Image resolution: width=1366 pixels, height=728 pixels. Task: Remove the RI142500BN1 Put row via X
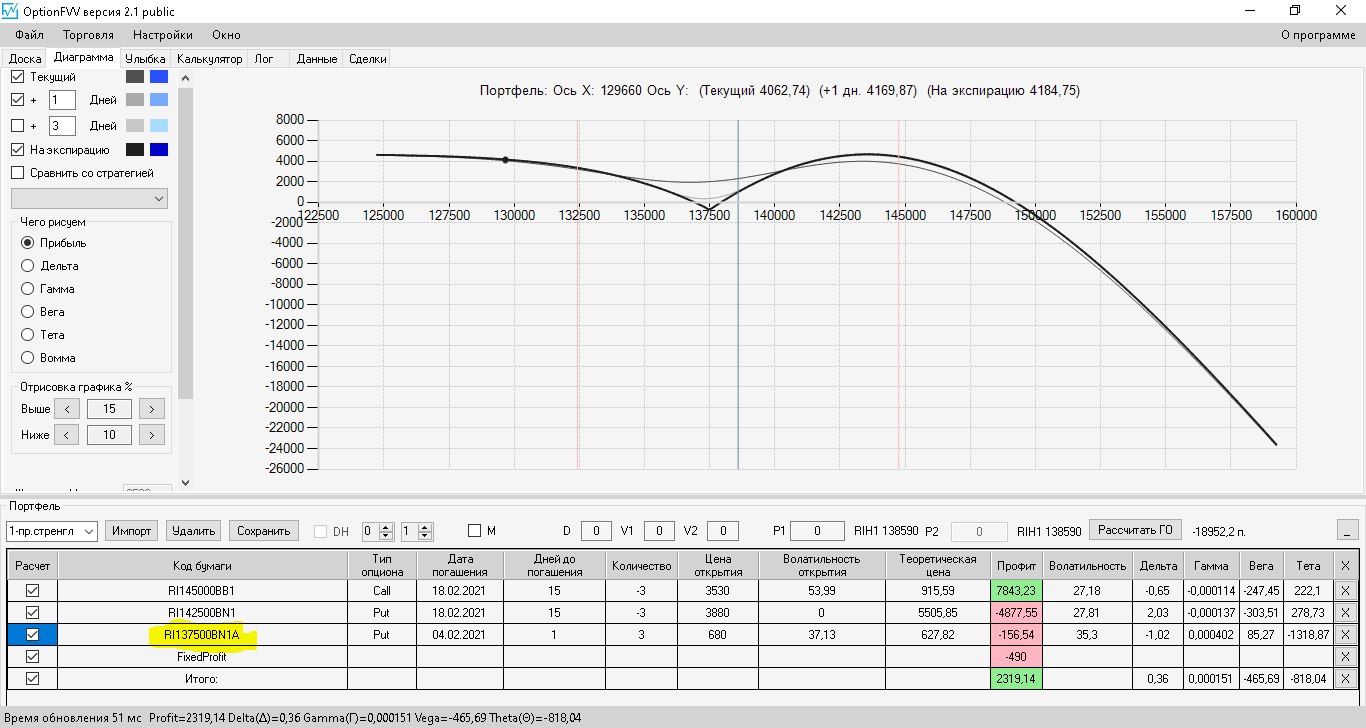click(x=1344, y=612)
